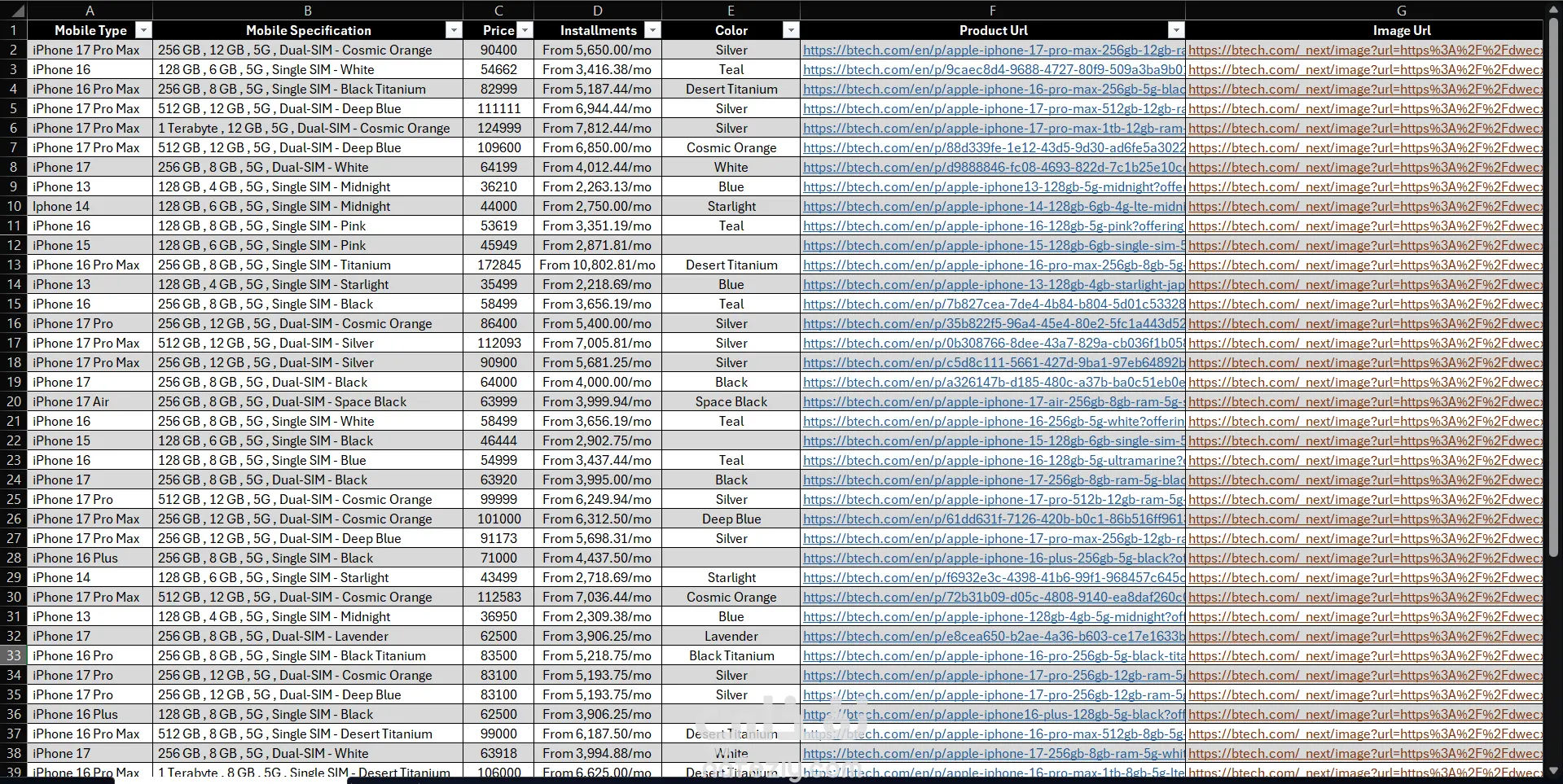
Task: Select the price cell 172845
Action: [x=498, y=265]
